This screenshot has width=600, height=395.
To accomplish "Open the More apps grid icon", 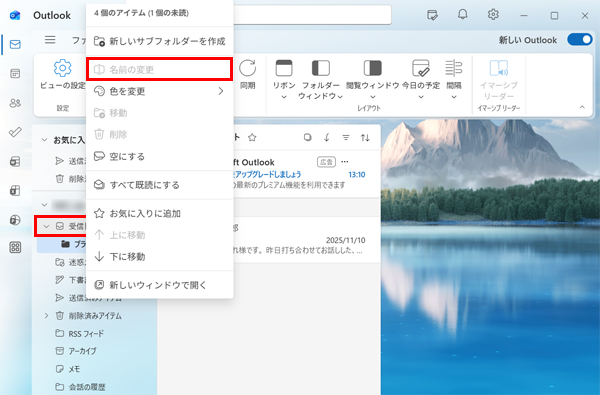I will tap(15, 247).
